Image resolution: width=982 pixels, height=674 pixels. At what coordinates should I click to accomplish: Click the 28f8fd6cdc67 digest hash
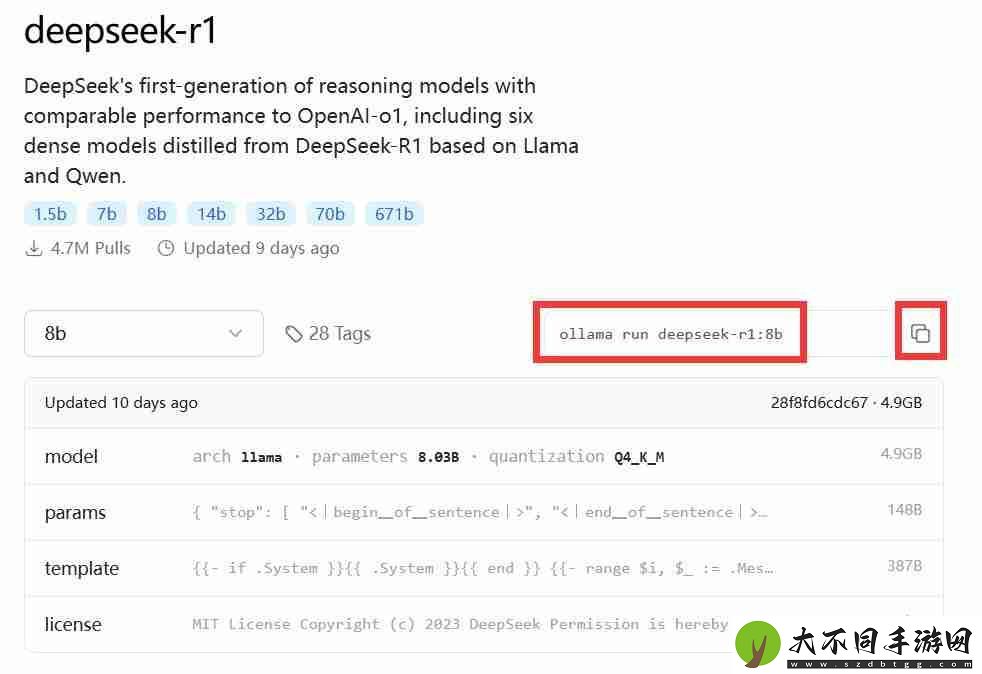(x=819, y=403)
